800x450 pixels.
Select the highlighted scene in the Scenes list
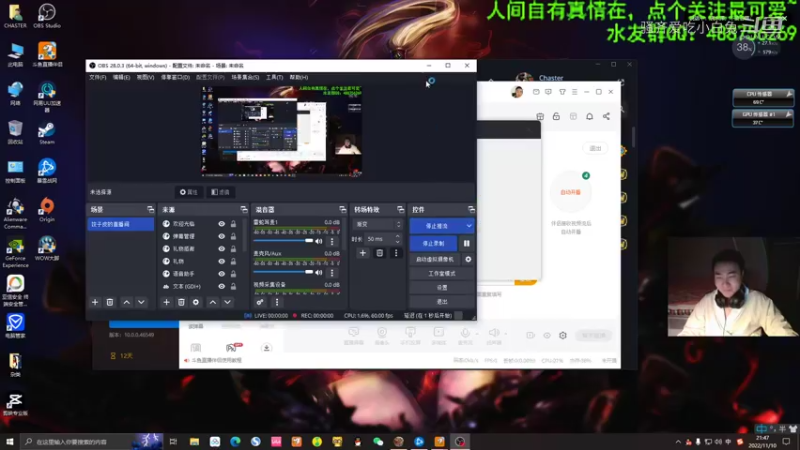(x=121, y=224)
